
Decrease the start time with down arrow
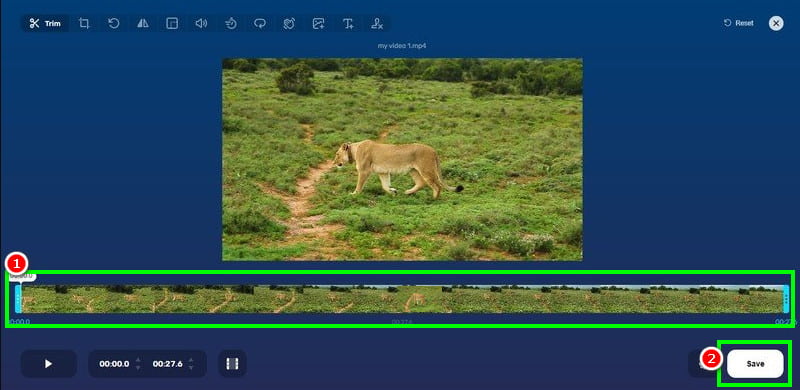pos(138,368)
